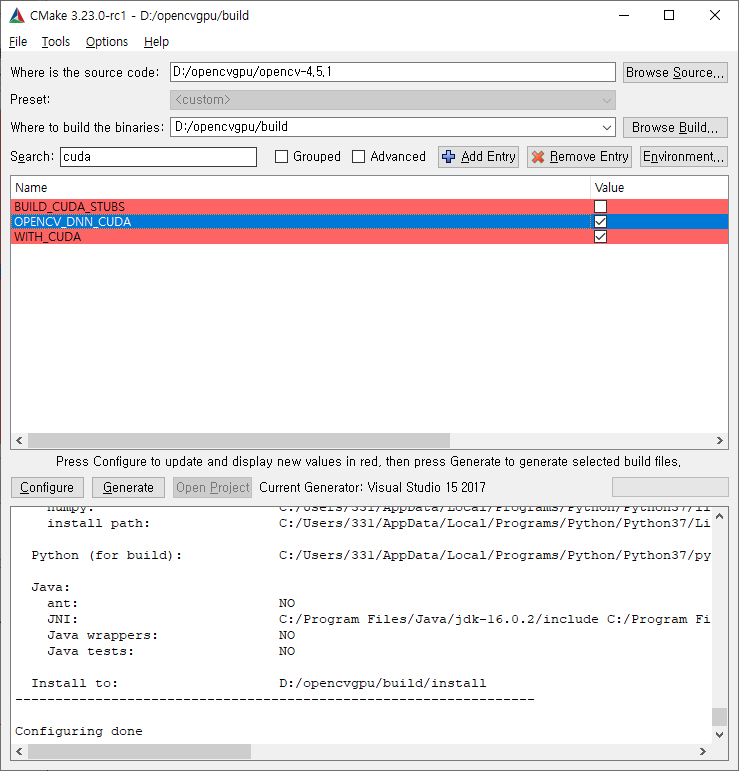Image resolution: width=739 pixels, height=771 pixels.
Task: Click the progress bar beside generator label
Action: click(670, 487)
